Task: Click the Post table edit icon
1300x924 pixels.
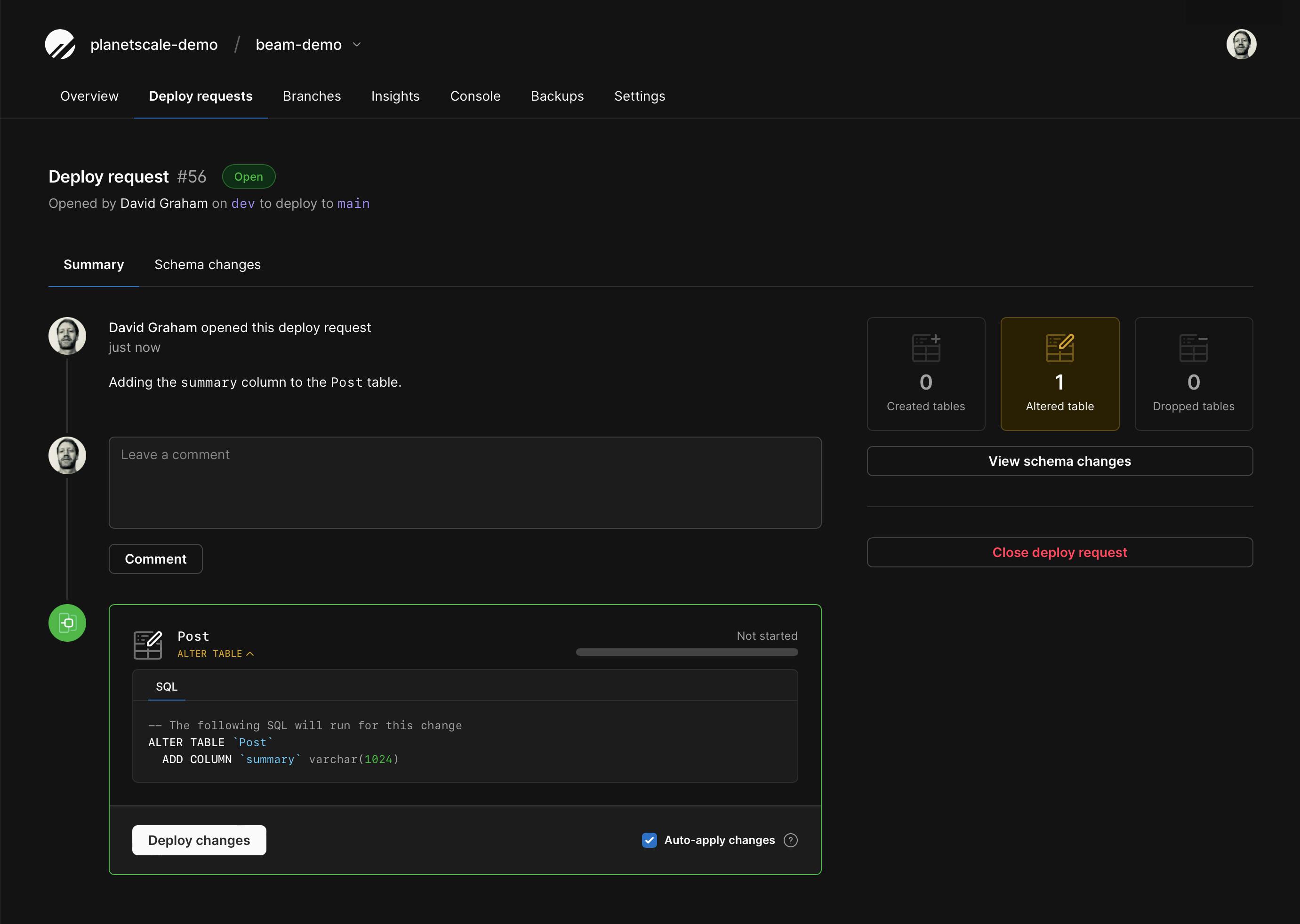Action: (147, 645)
